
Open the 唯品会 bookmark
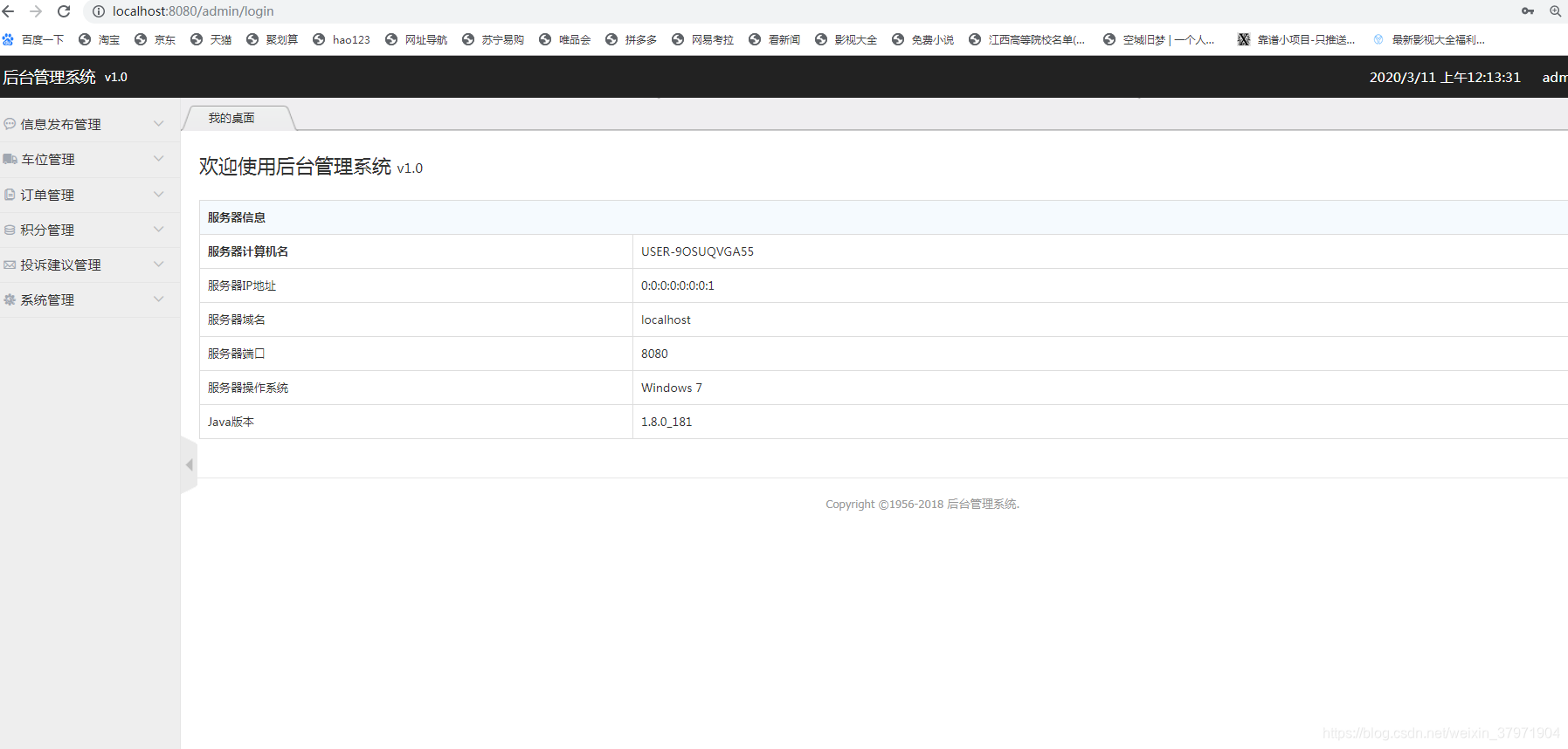565,39
